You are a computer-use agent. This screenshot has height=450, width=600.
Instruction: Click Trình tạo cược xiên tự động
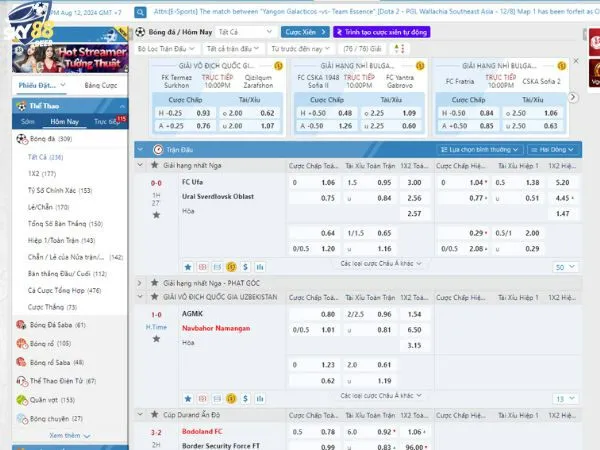click(382, 32)
